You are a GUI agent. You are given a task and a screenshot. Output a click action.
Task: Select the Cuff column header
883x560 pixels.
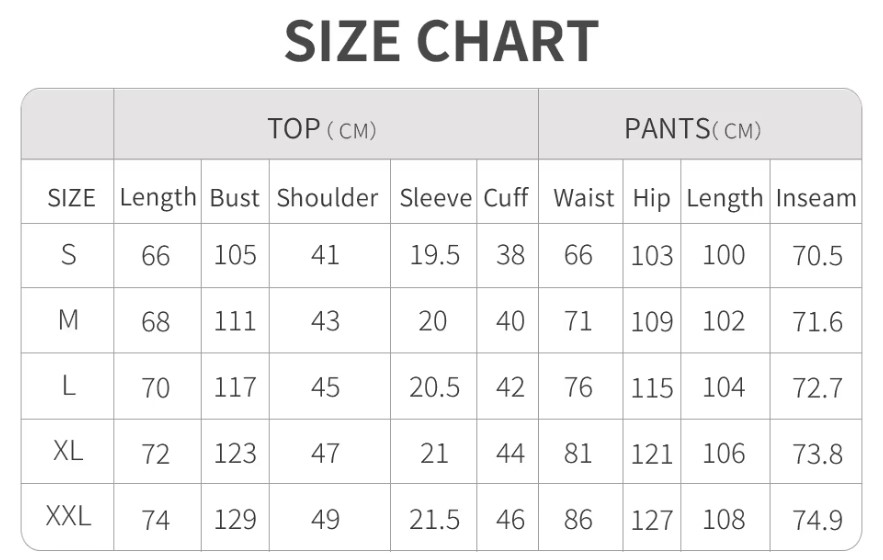click(506, 198)
